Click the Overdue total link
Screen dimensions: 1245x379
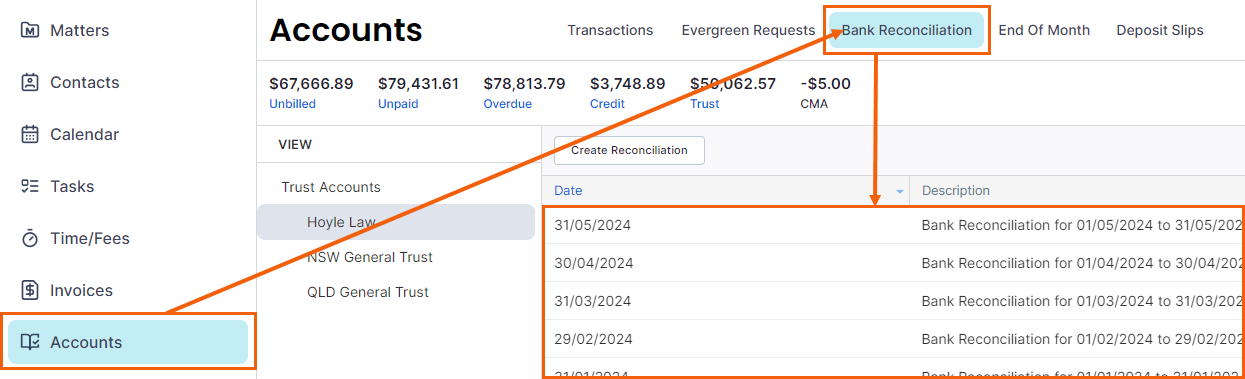508,104
